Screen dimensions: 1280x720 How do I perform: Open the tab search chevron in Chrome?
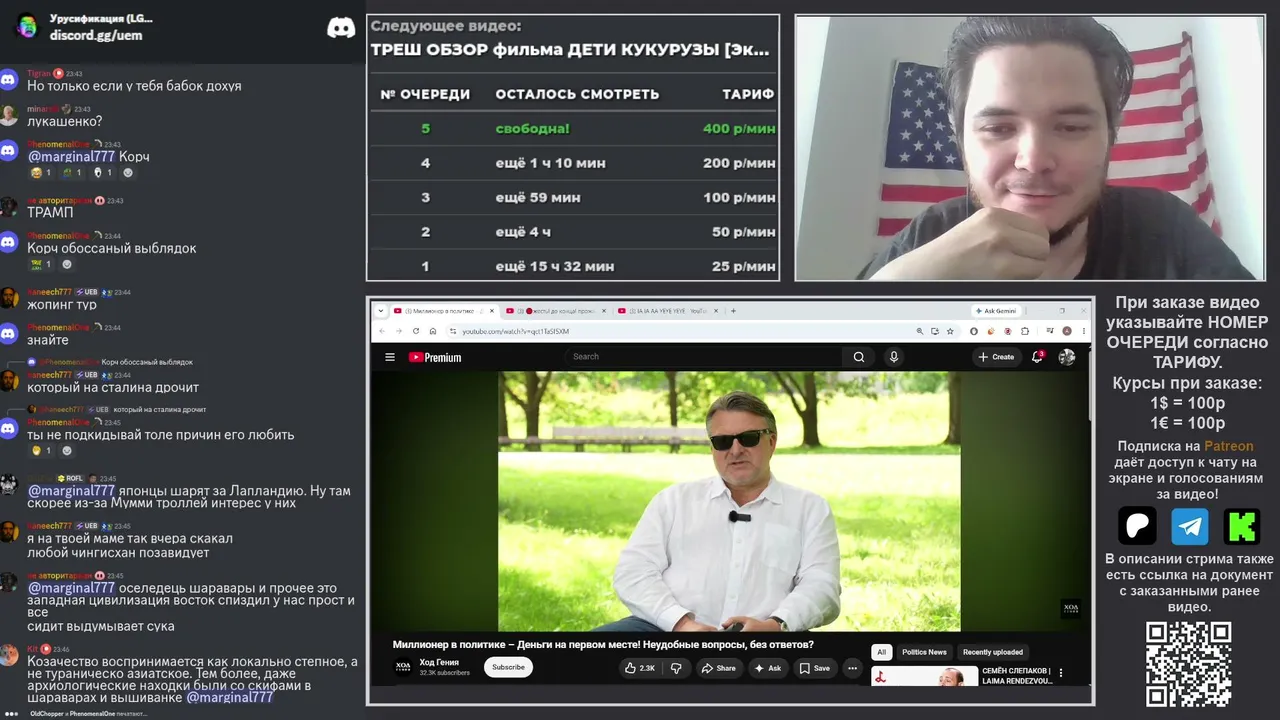[x=379, y=311]
